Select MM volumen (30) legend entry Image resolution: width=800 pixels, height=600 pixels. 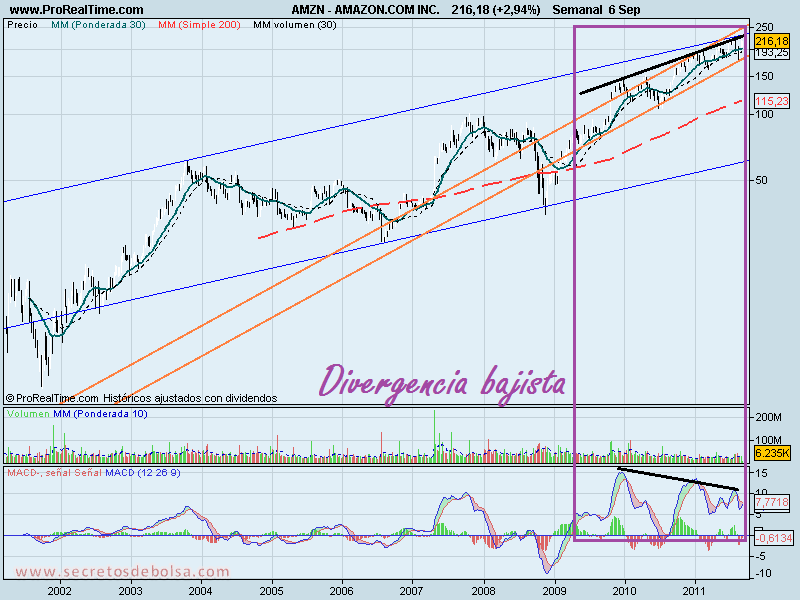click(294, 24)
